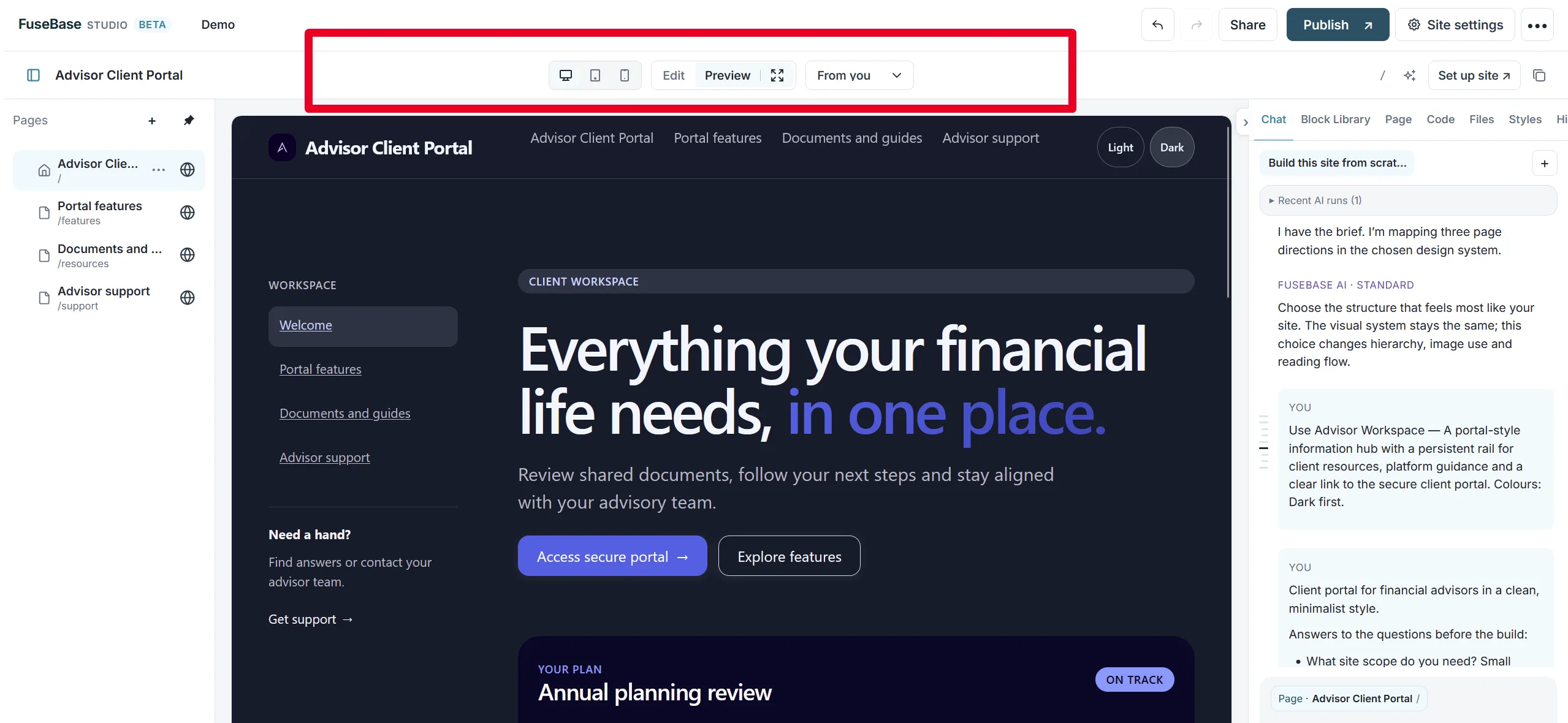Click the redo arrow button

[1197, 25]
